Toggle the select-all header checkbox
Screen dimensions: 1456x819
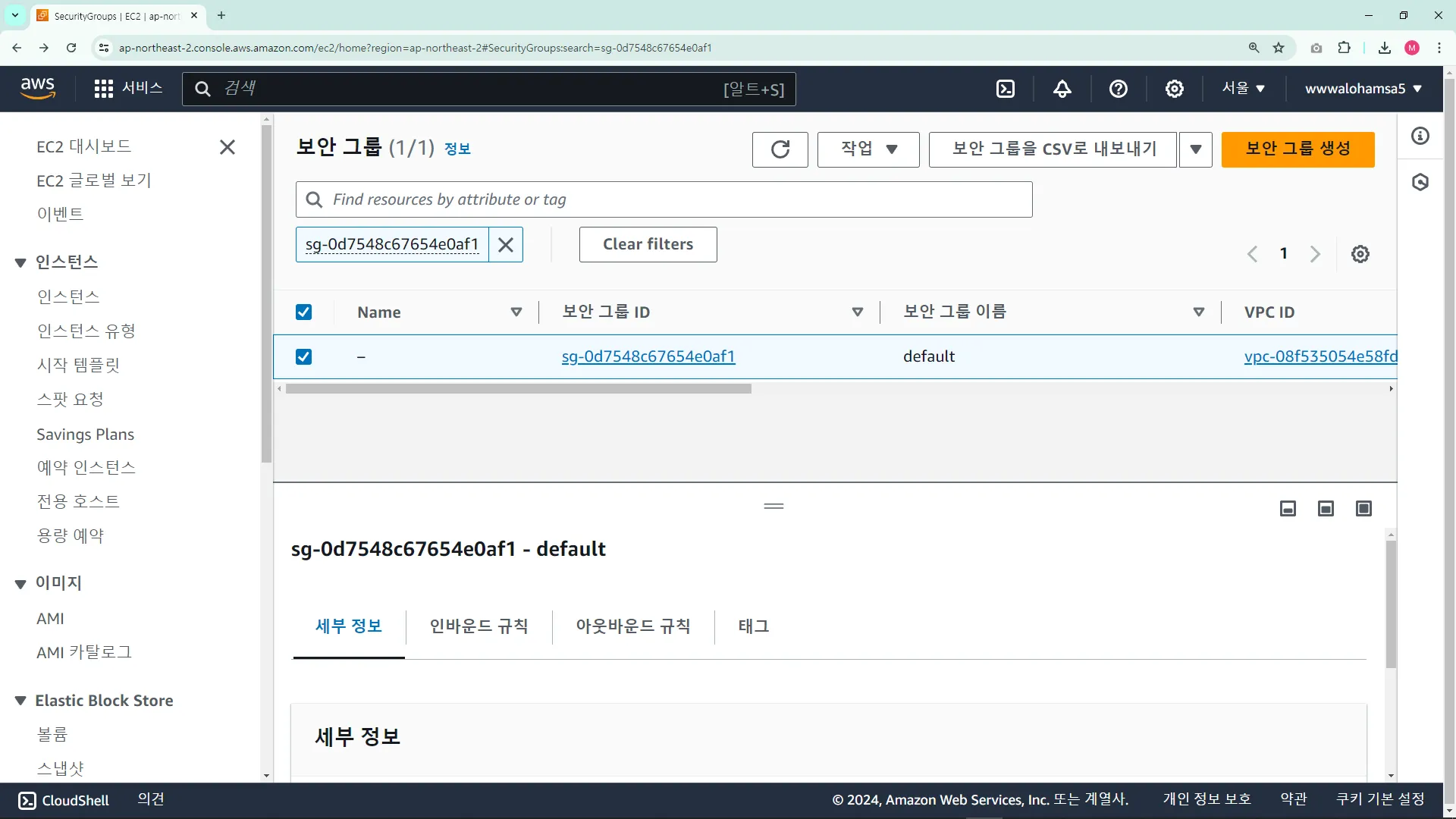coord(303,312)
